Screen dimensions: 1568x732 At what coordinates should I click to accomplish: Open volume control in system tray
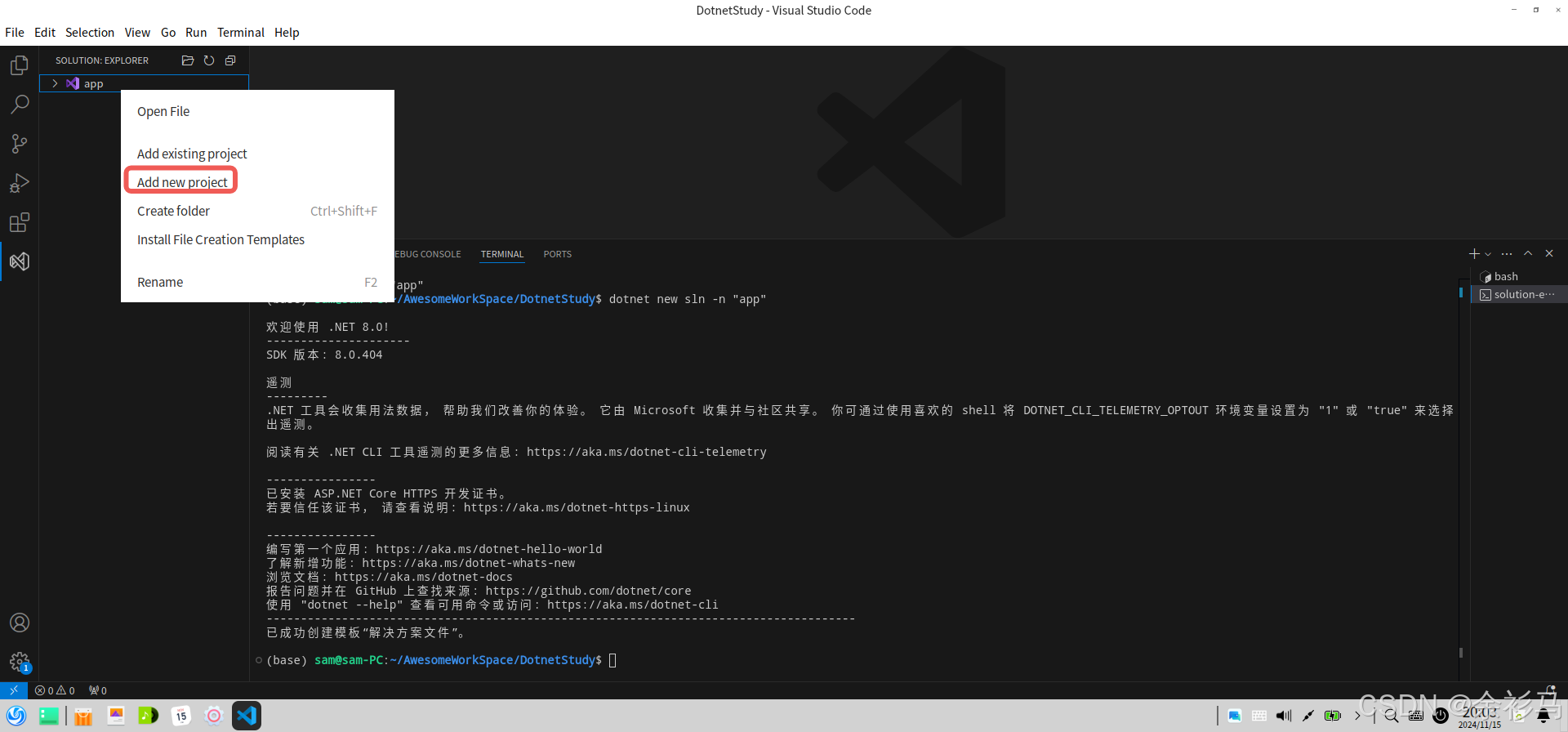1284,716
